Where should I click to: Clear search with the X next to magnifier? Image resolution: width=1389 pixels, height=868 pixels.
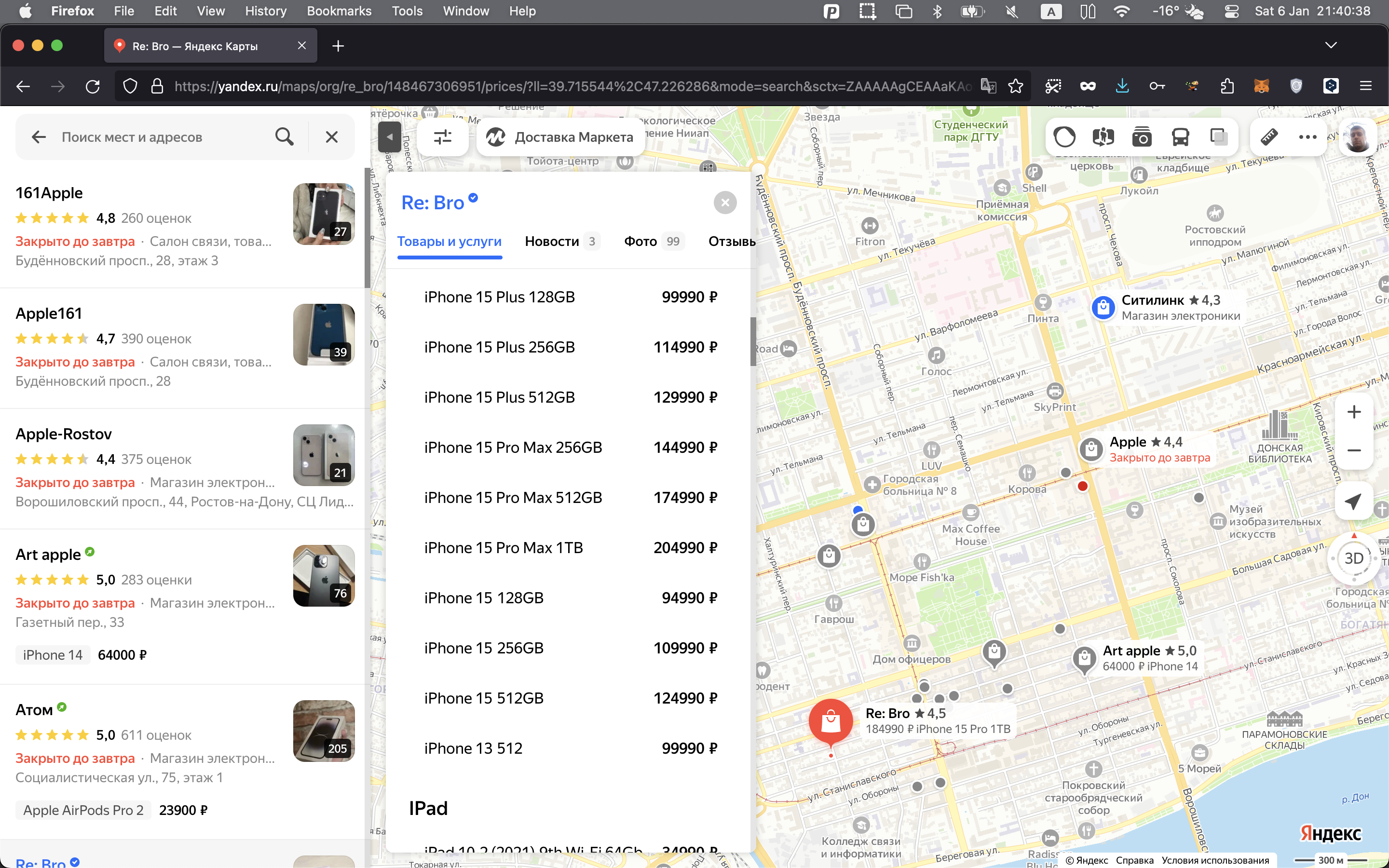pos(332,136)
